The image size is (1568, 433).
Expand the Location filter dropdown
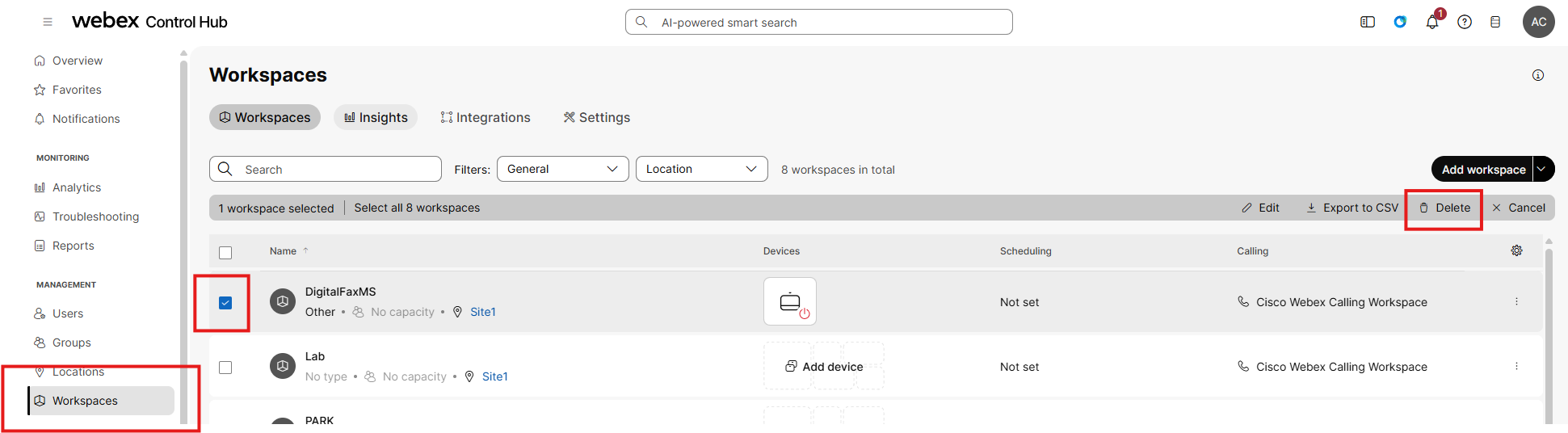click(x=702, y=169)
